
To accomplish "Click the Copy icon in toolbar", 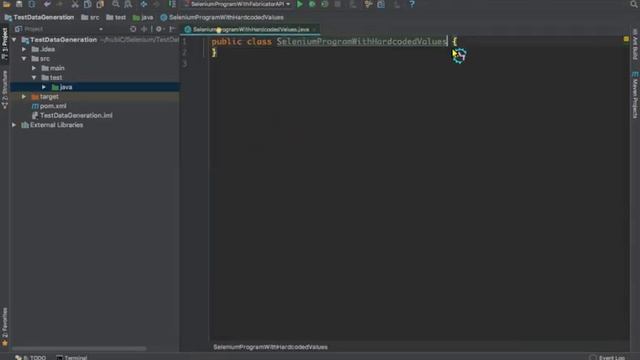I will point(87,4).
